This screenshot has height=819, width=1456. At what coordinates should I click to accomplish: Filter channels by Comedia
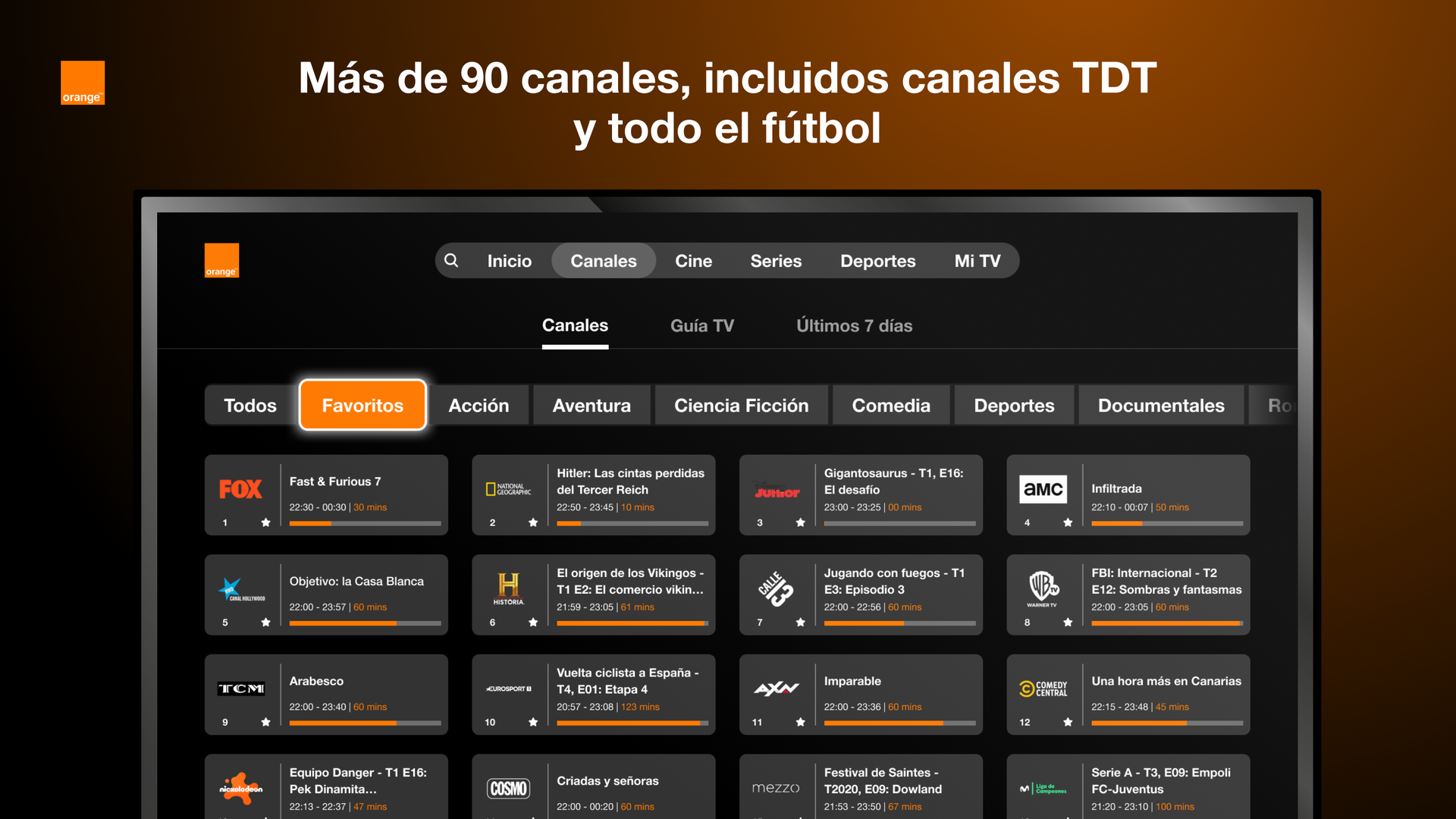[891, 406]
